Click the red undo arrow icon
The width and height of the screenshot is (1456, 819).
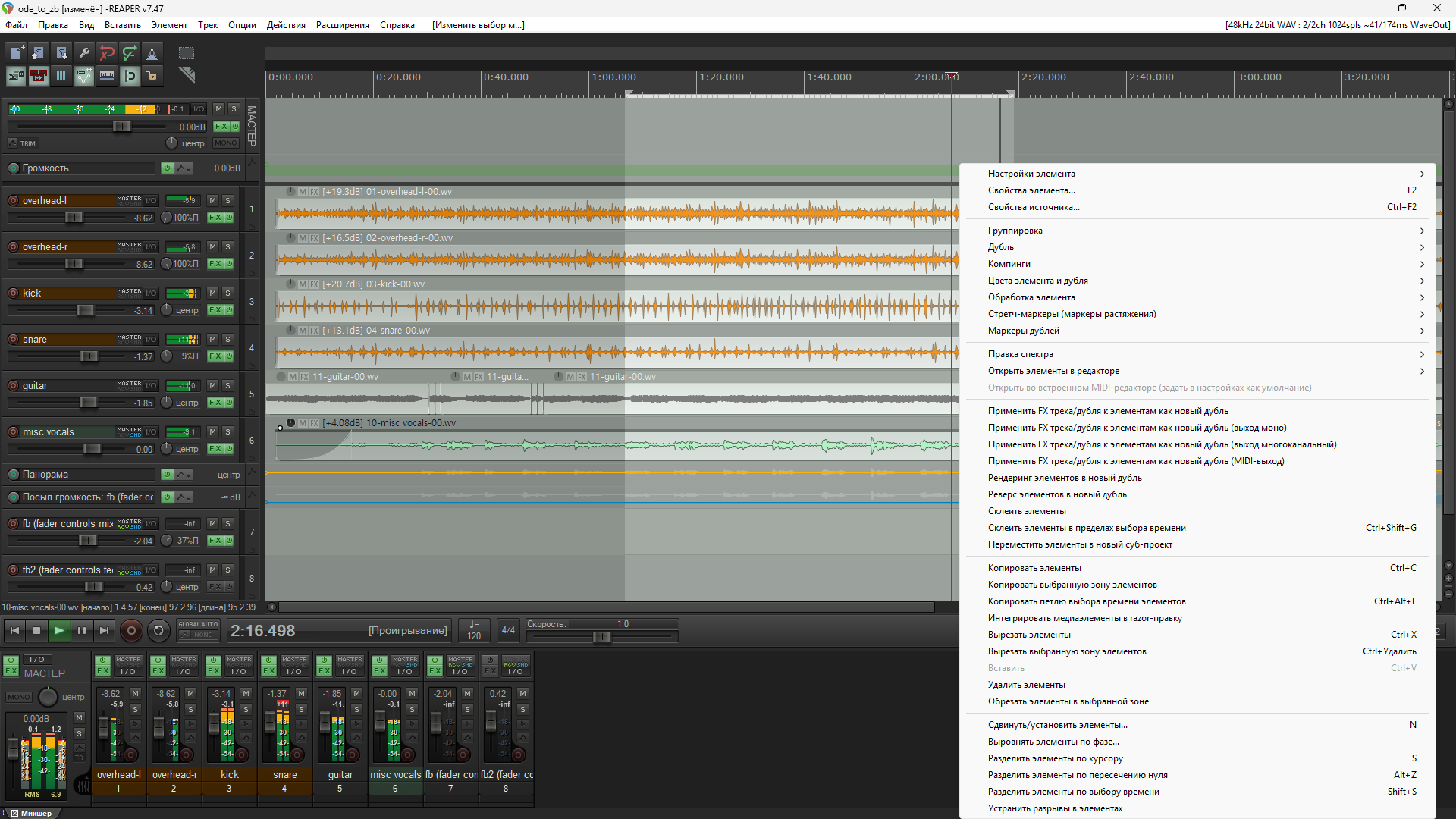(x=107, y=53)
